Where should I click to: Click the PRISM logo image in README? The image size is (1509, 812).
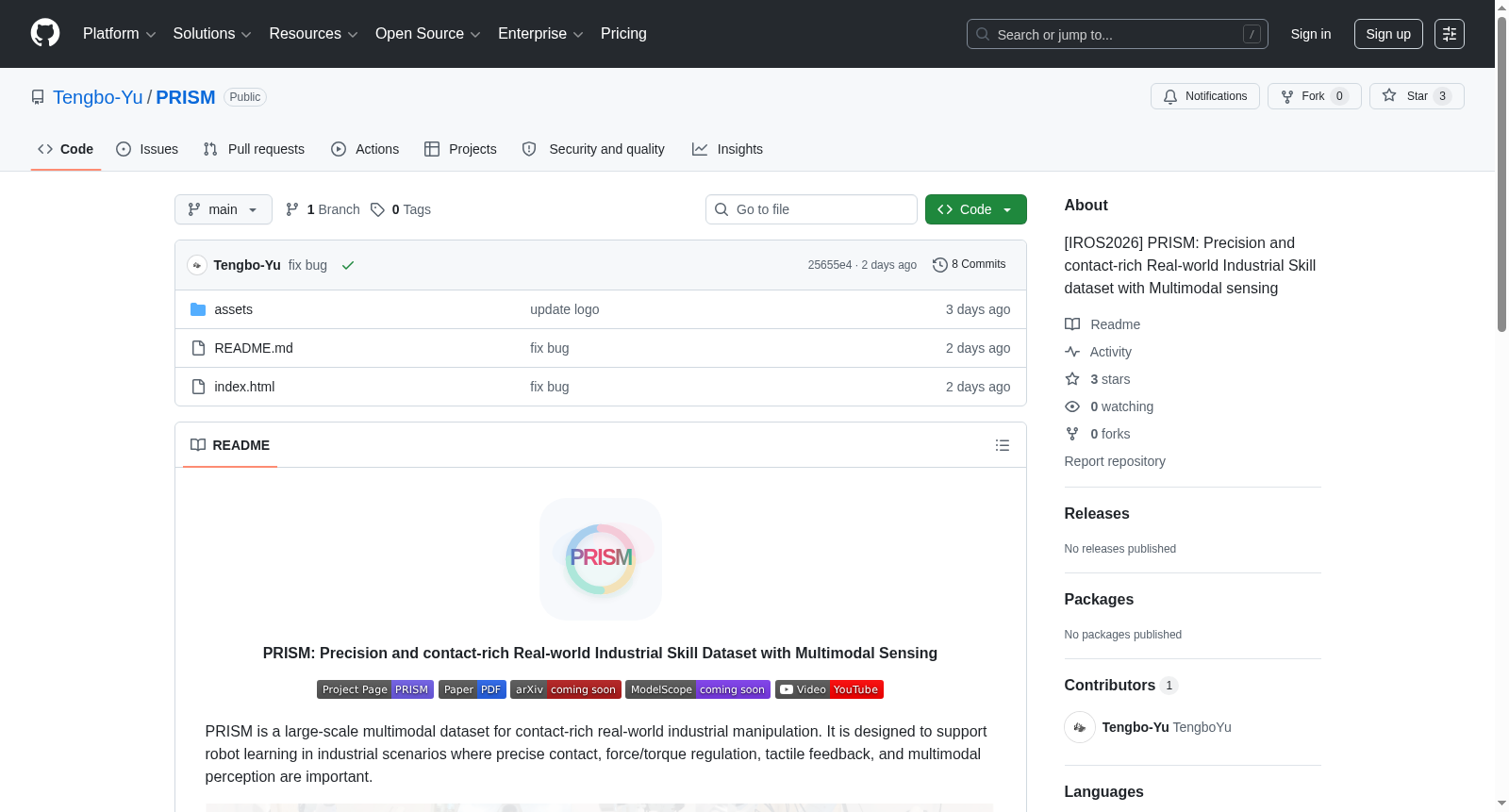tap(601, 559)
